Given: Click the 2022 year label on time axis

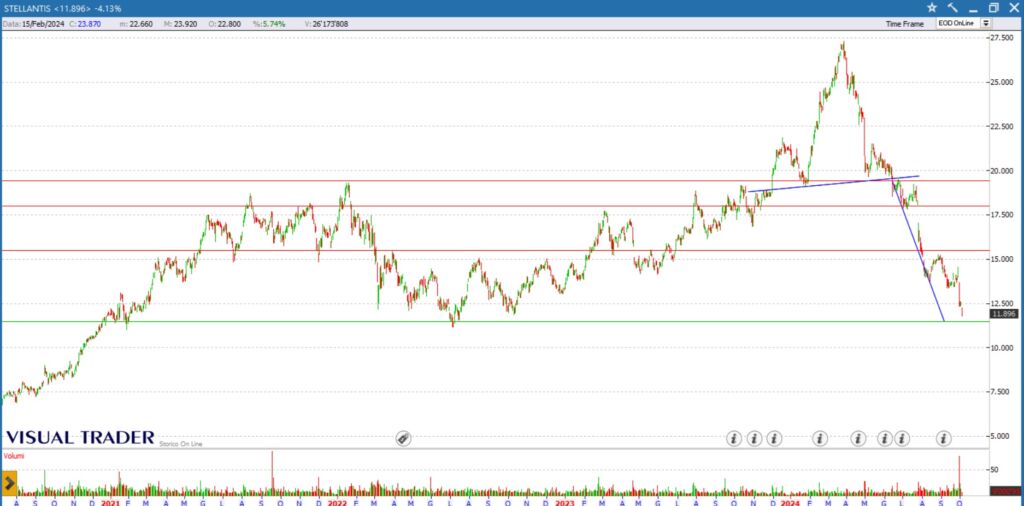Looking at the screenshot, I should 338,503.
